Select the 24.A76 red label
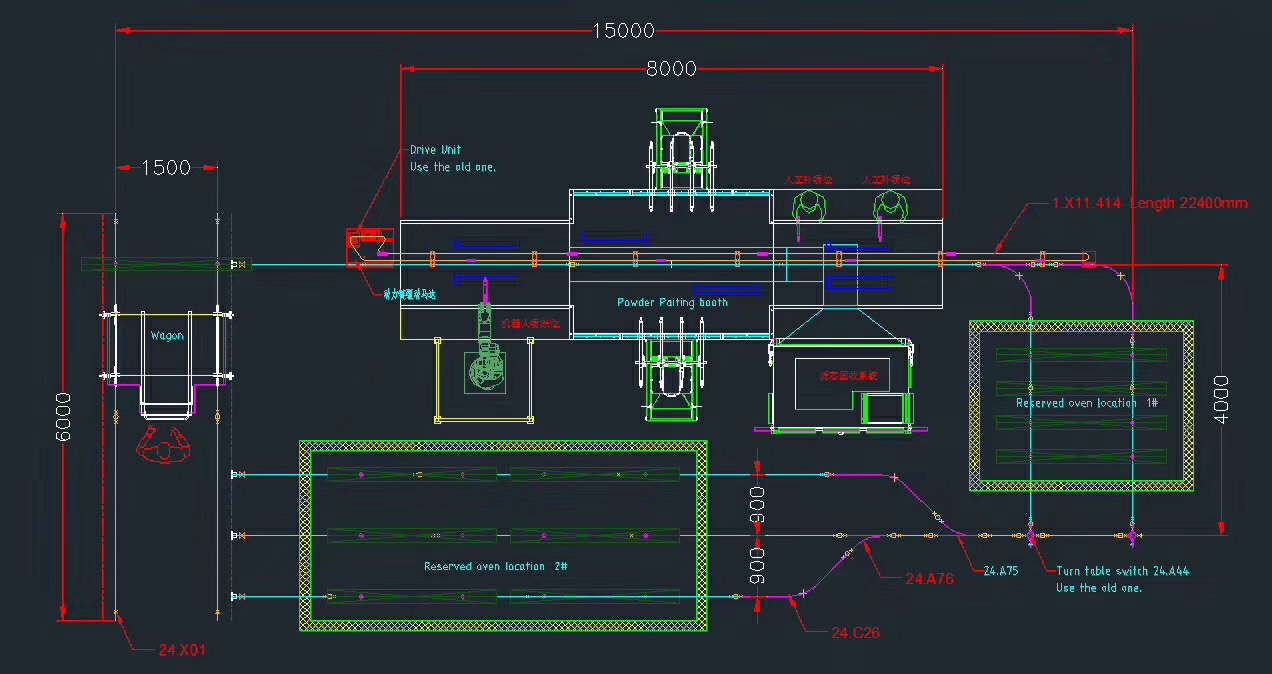 click(x=930, y=578)
